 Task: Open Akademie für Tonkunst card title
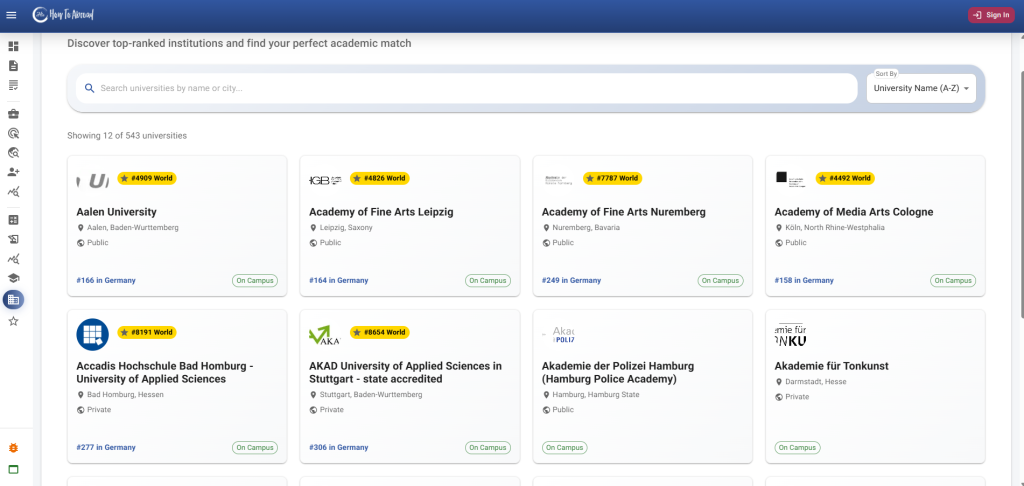point(831,366)
